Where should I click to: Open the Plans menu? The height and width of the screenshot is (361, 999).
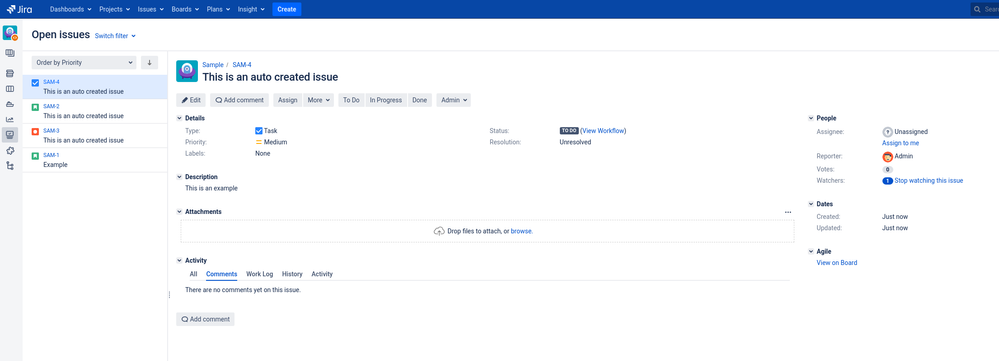click(218, 9)
